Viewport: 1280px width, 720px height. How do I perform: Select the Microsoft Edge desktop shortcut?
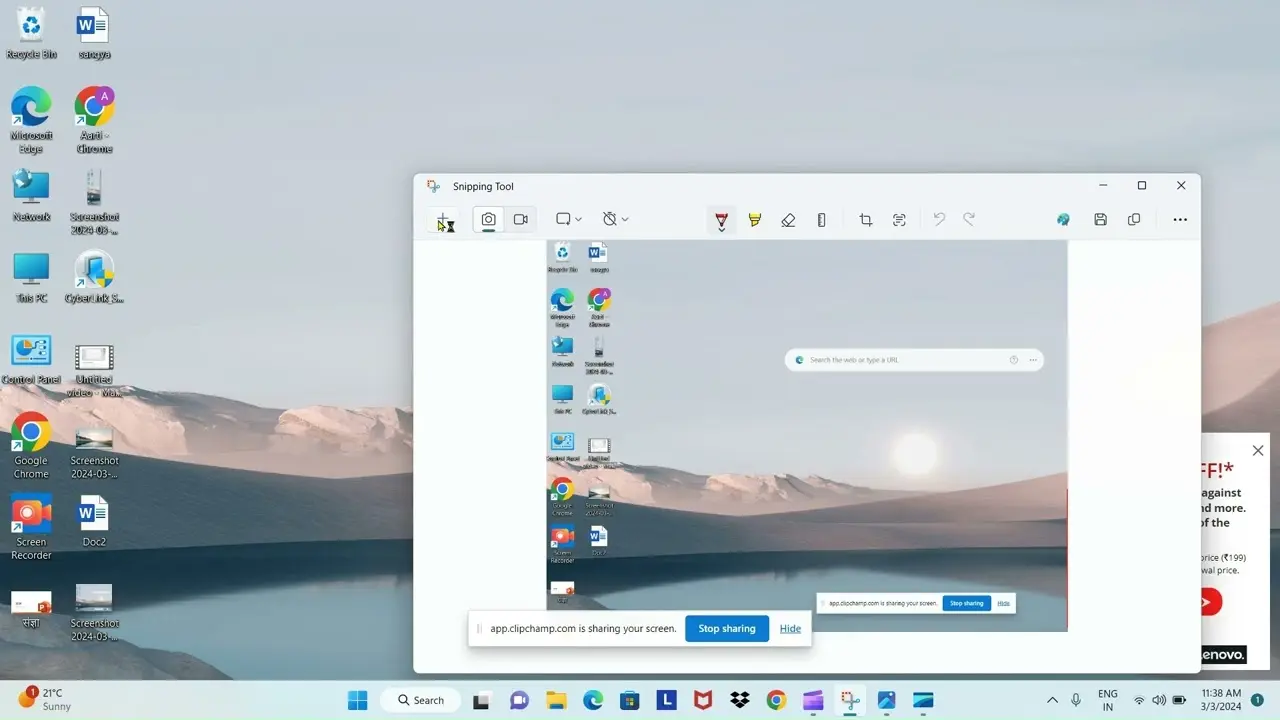point(31,120)
